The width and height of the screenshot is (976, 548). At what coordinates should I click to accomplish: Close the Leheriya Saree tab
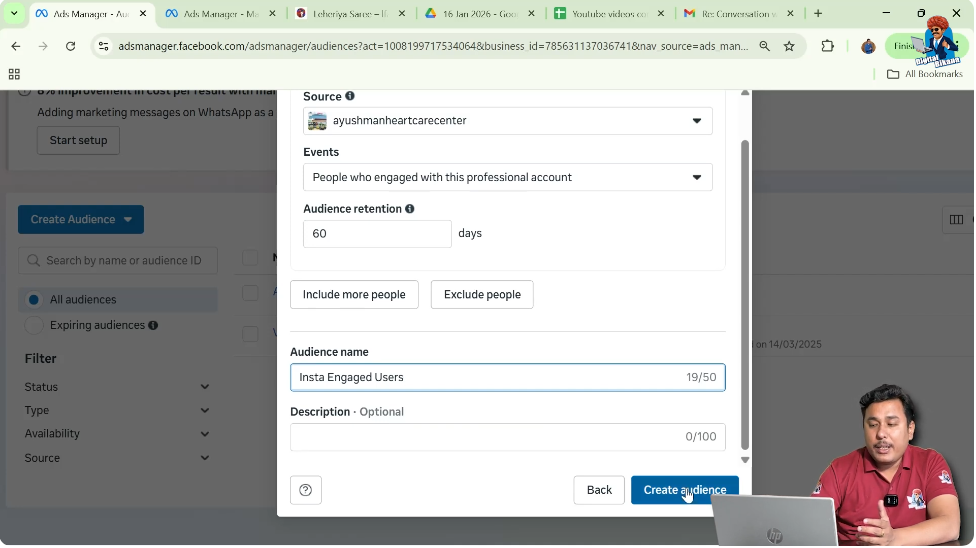pos(401,13)
